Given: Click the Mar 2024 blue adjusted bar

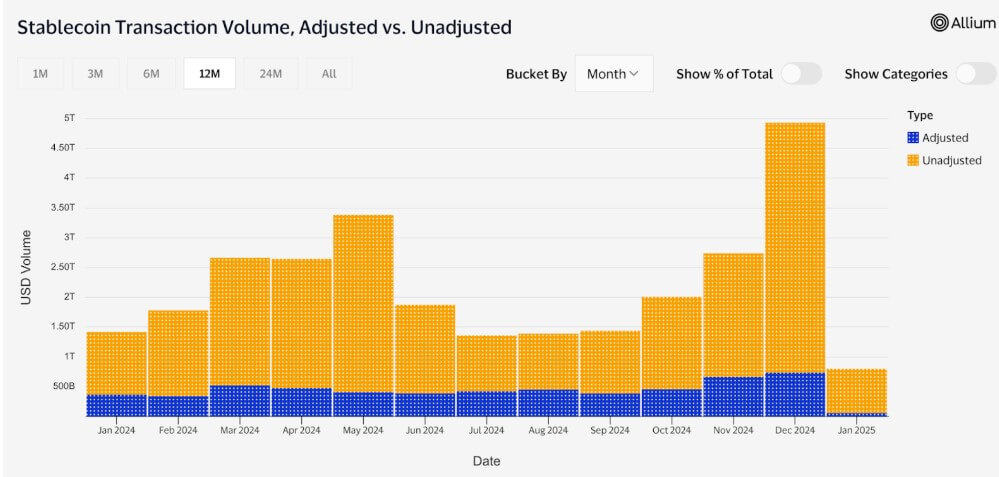Looking at the screenshot, I should tap(240, 401).
